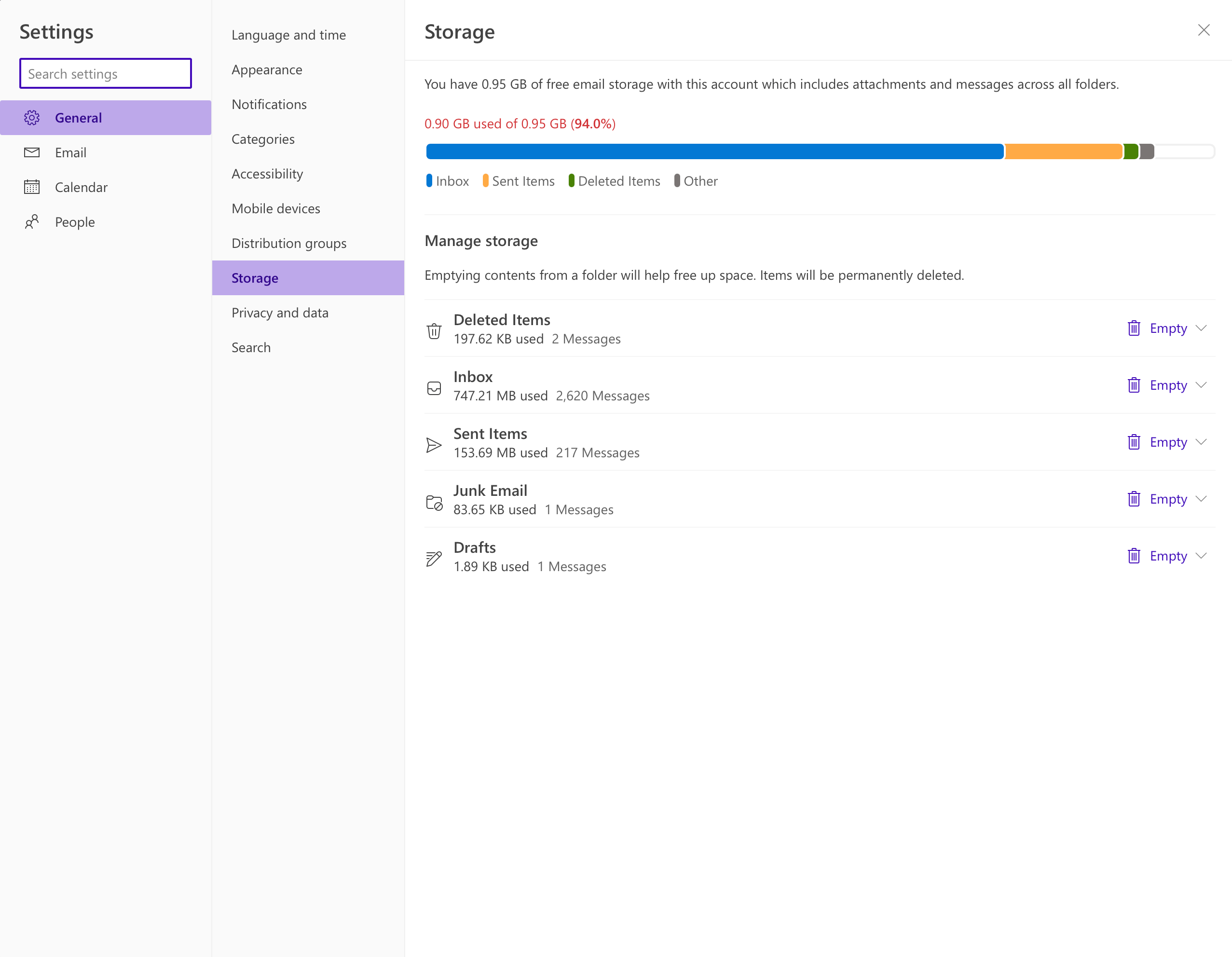Click trash icon in Drafts Empty button

tap(1134, 556)
